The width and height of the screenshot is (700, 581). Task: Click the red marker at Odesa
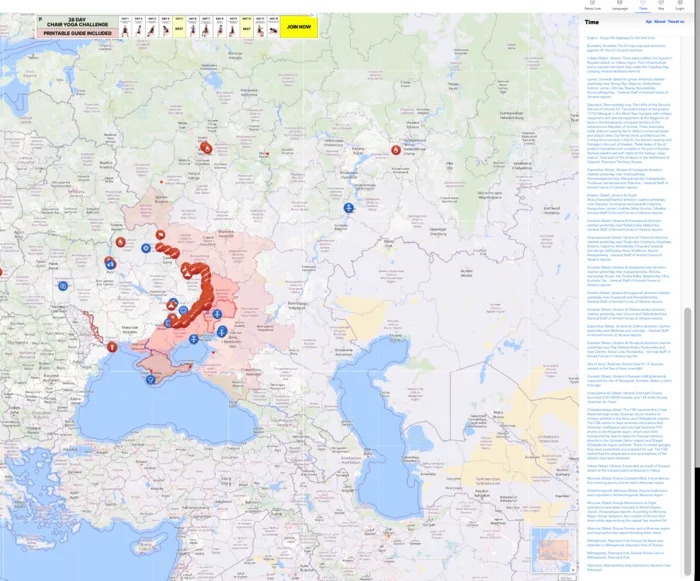(x=112, y=347)
